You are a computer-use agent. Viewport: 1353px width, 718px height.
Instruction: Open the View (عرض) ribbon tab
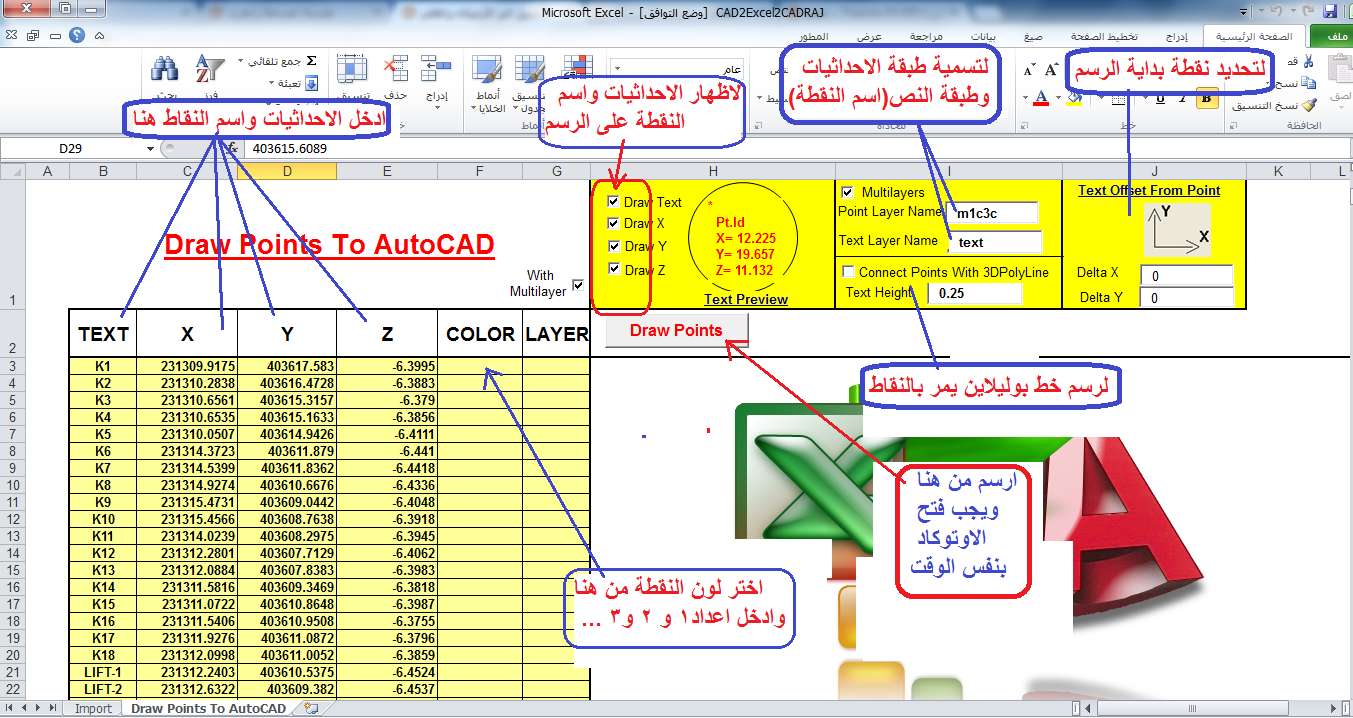[869, 37]
